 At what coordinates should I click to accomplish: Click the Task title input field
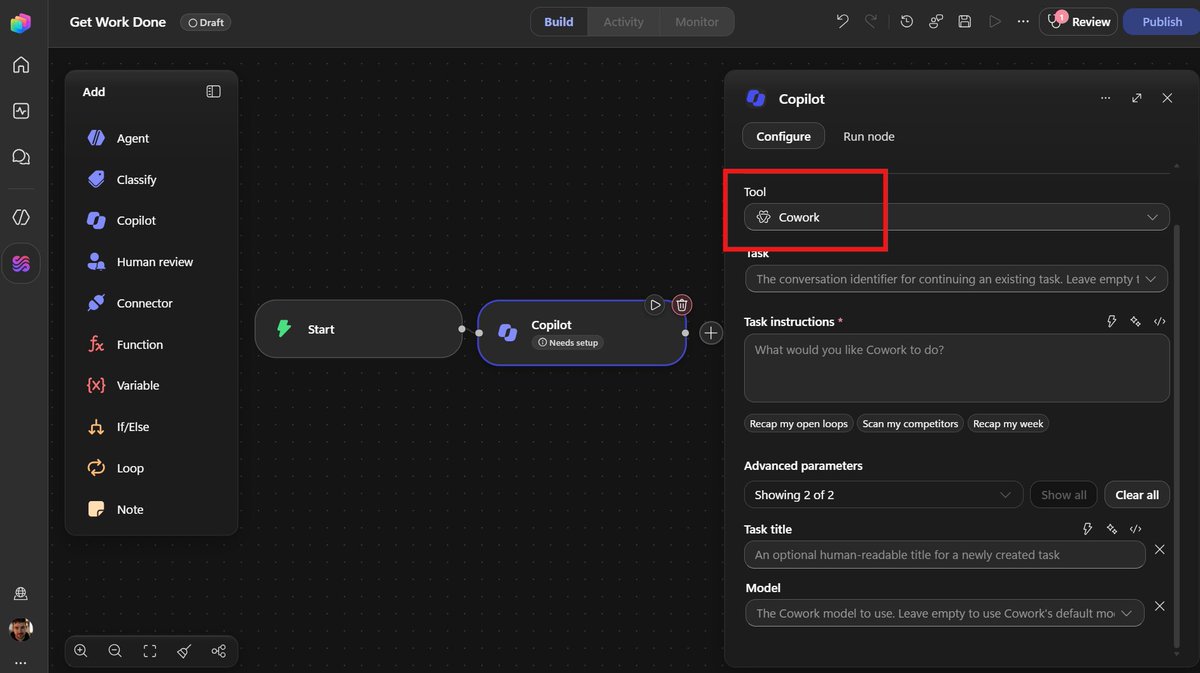(x=945, y=555)
